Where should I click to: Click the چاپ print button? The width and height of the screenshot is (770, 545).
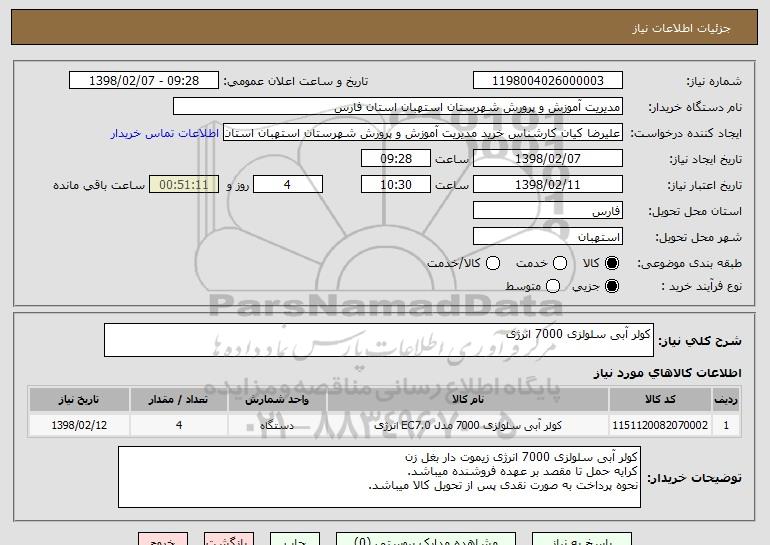(x=295, y=539)
